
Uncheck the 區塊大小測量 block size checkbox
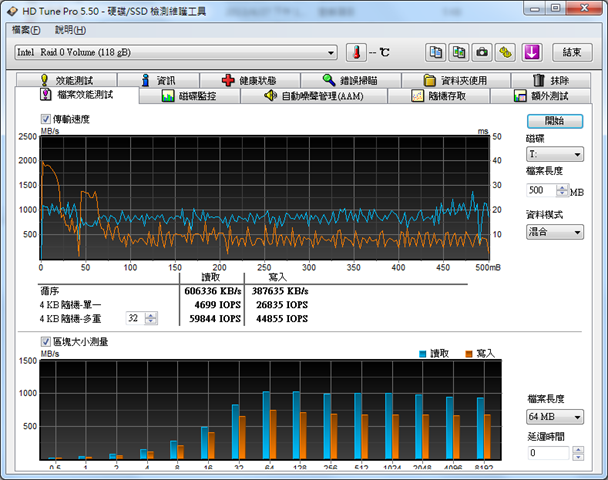[45, 342]
